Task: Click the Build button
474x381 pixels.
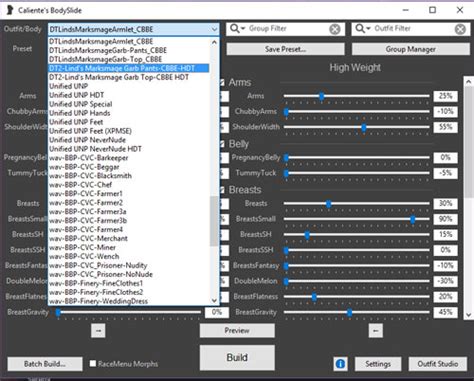Action: coord(237,357)
